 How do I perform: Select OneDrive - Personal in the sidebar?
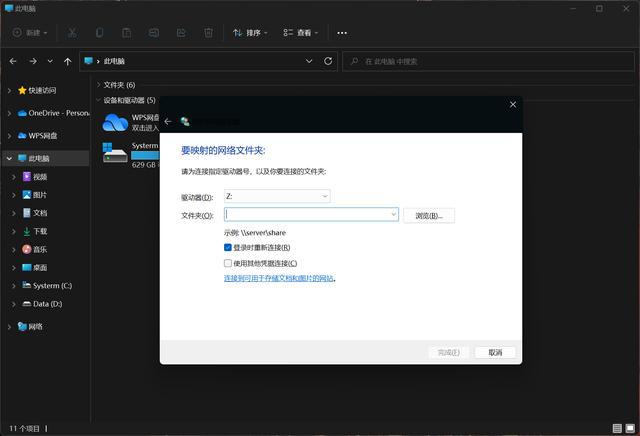(53, 113)
